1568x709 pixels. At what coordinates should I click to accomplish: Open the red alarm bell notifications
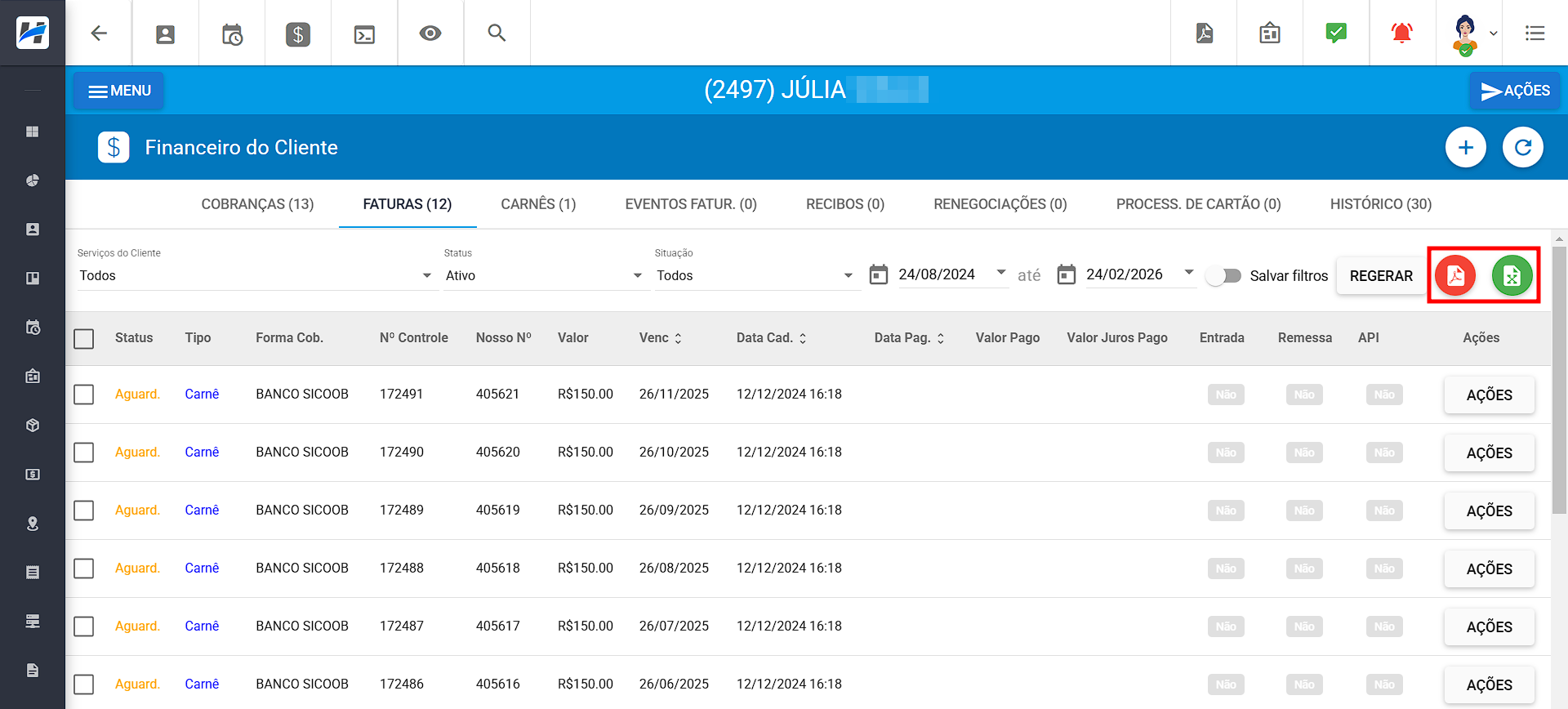click(1402, 33)
